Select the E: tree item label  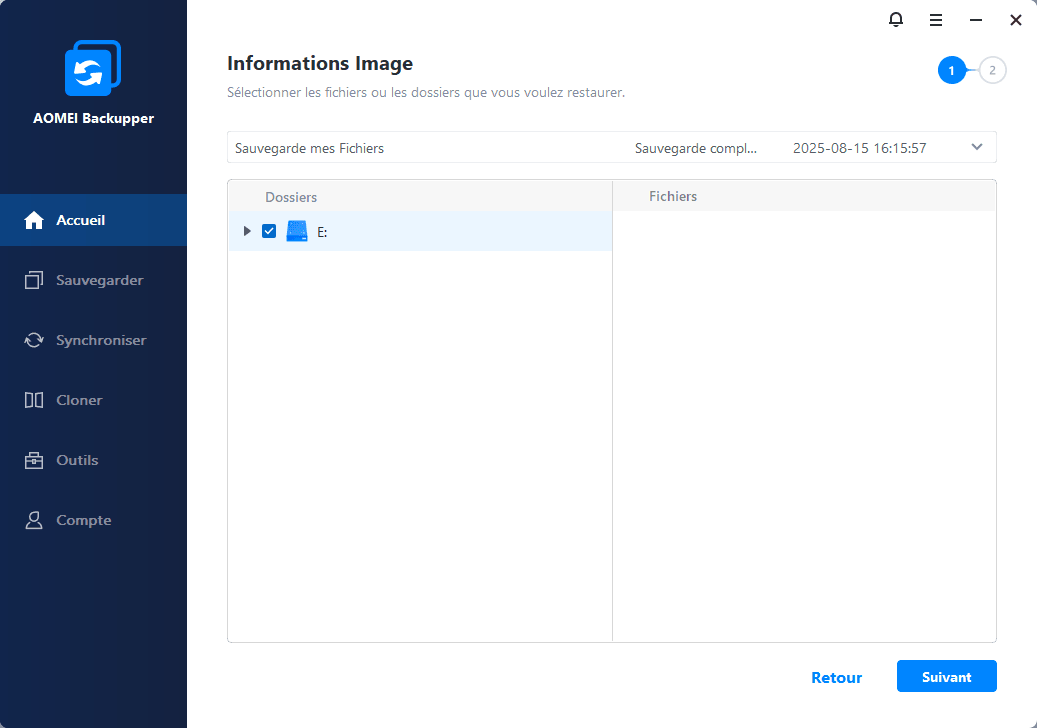(322, 232)
